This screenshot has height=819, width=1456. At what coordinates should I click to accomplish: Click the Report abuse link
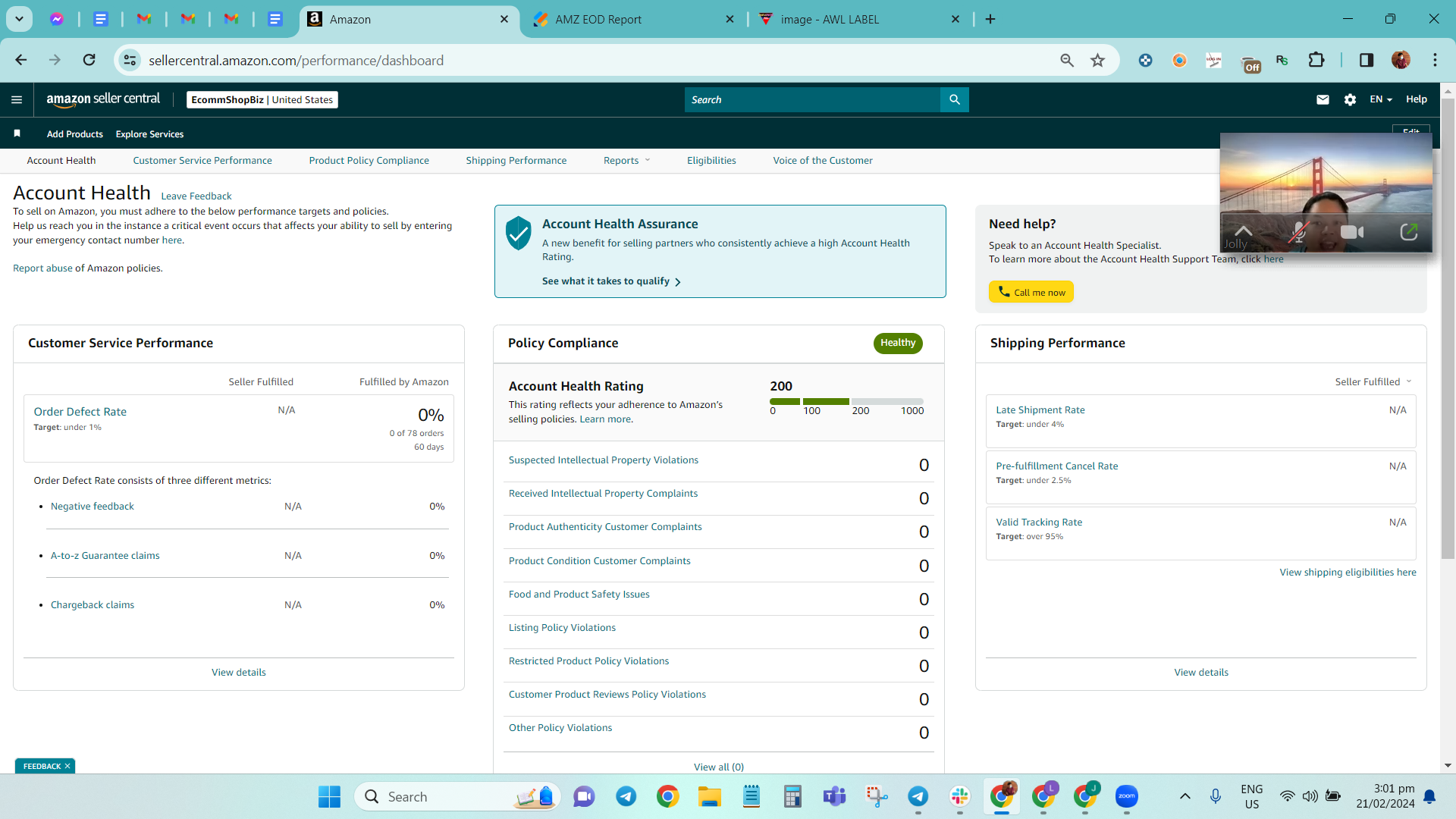(x=42, y=268)
